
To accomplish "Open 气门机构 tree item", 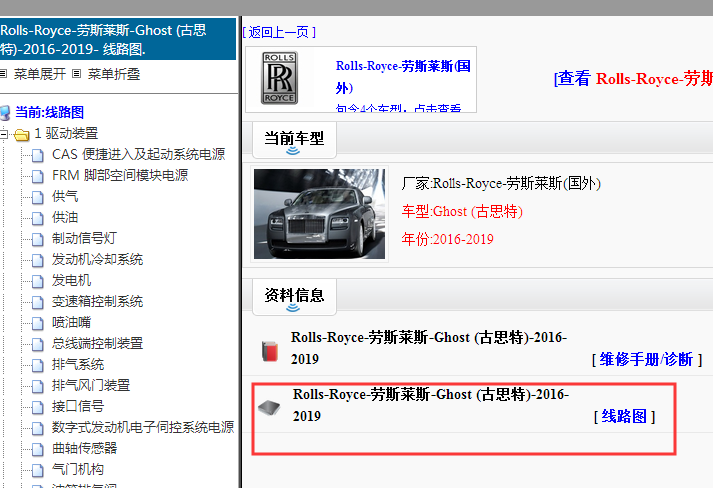I will point(78,469).
